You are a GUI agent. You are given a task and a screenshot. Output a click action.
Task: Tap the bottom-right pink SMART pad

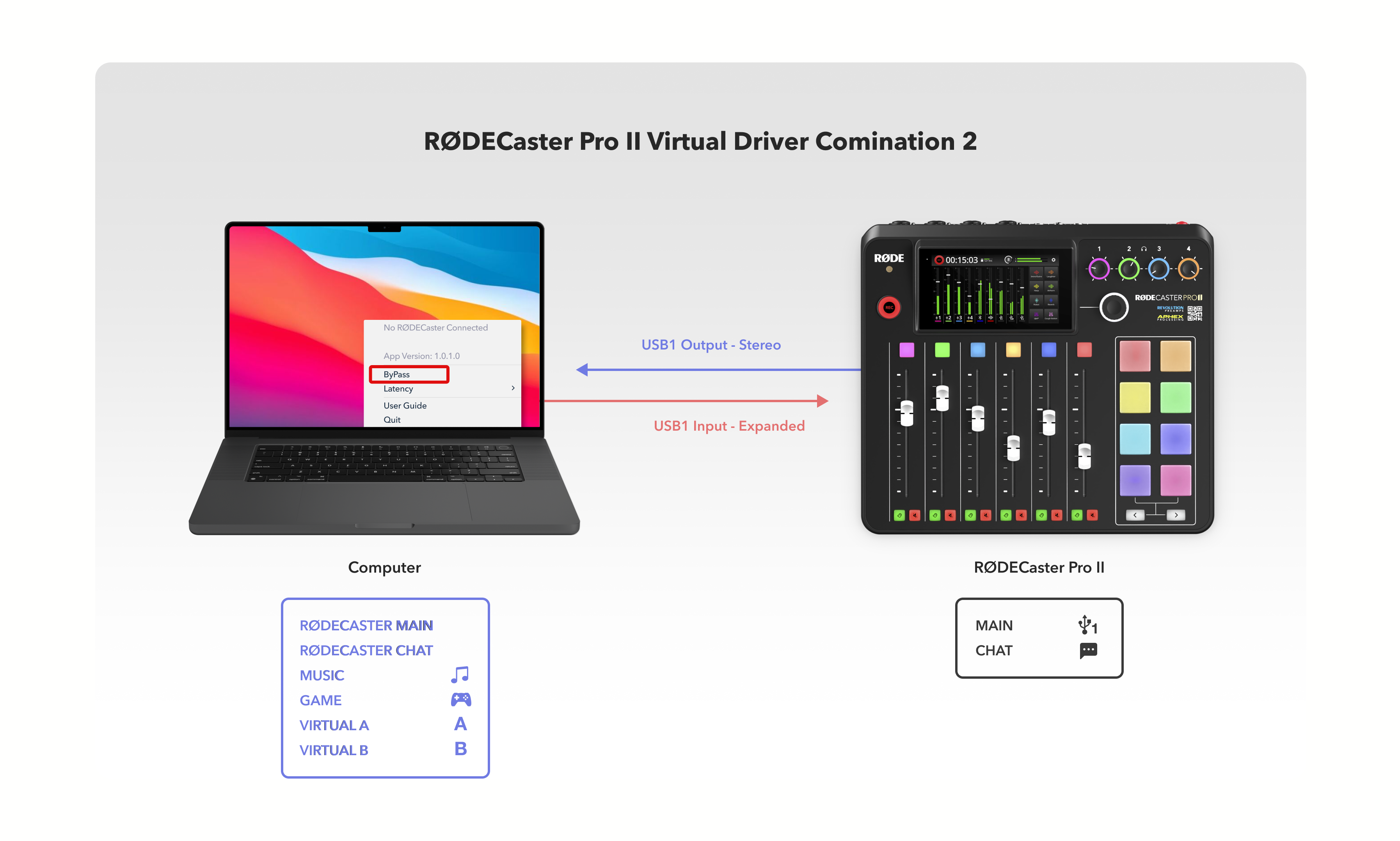coord(1175,480)
